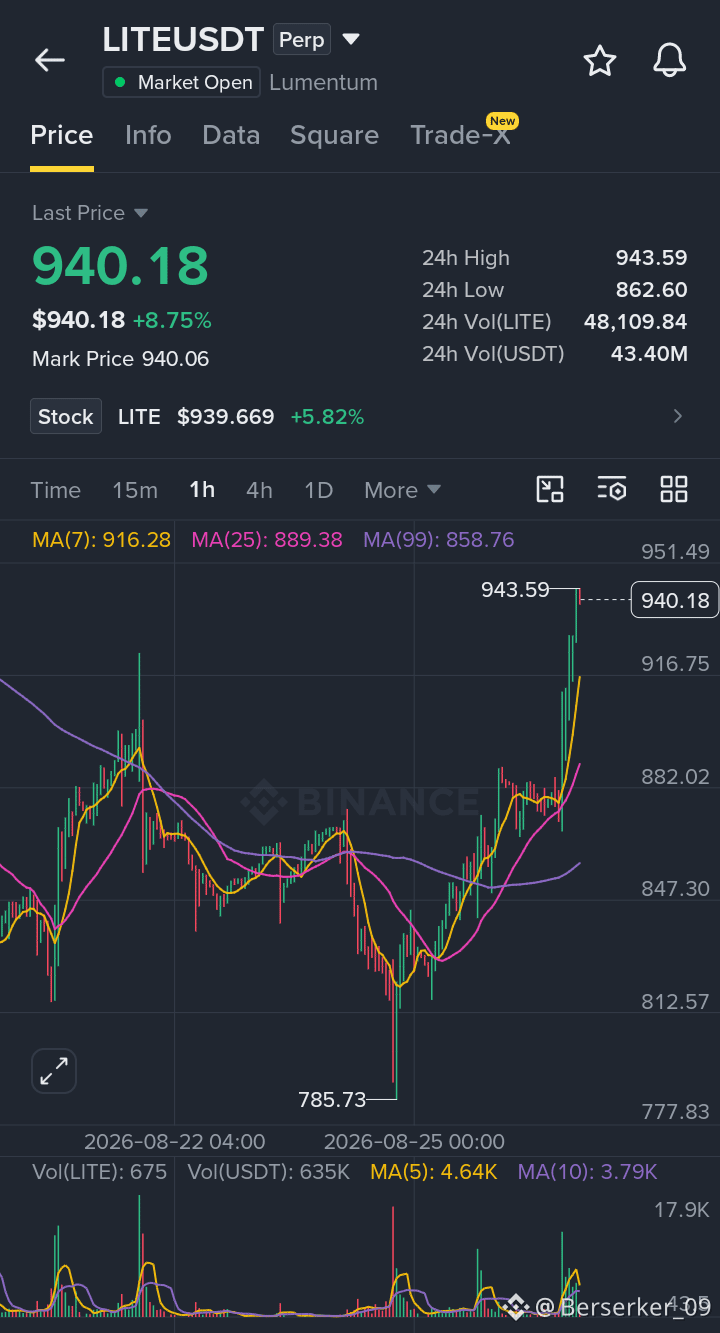The height and width of the screenshot is (1333, 720).
Task: Tap the 2026-08-22 04:00 date label
Action: [175, 1142]
